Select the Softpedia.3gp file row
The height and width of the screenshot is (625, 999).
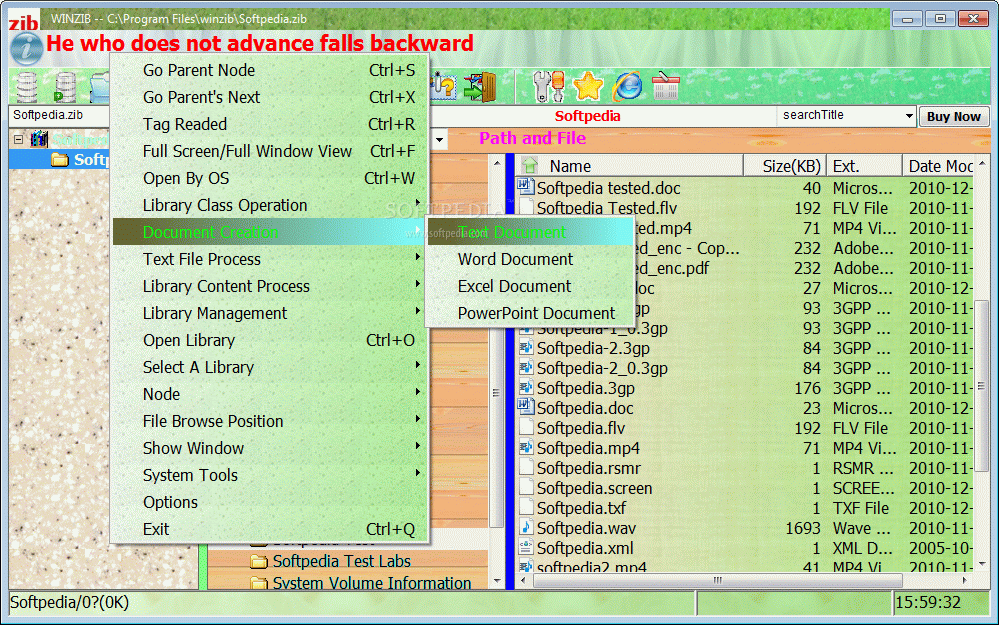pyautogui.click(x=745, y=388)
